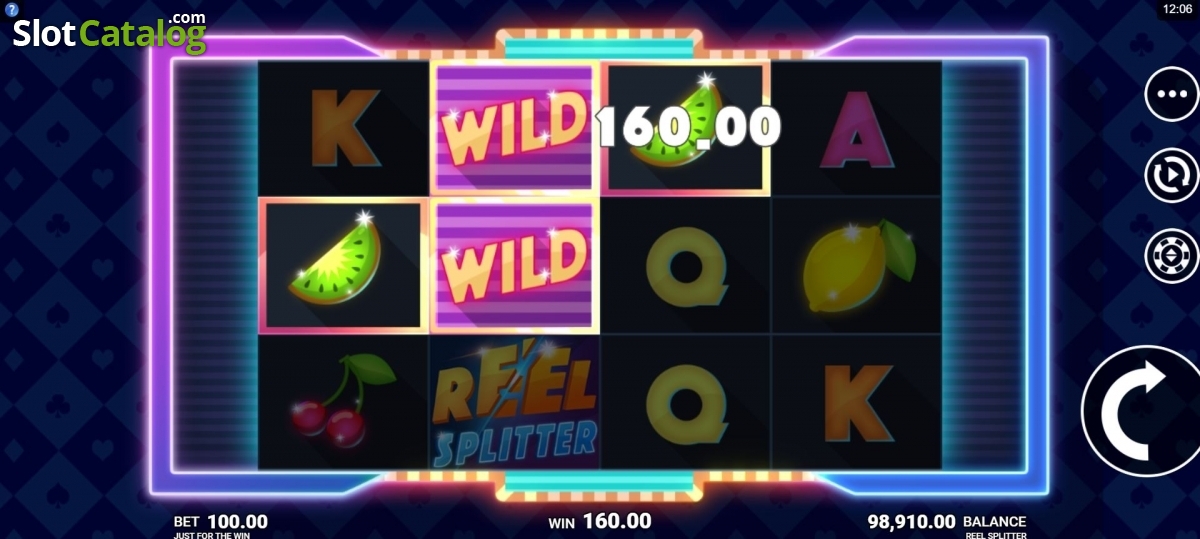
Task: Open the three-dot options menu
Action: (1172, 94)
